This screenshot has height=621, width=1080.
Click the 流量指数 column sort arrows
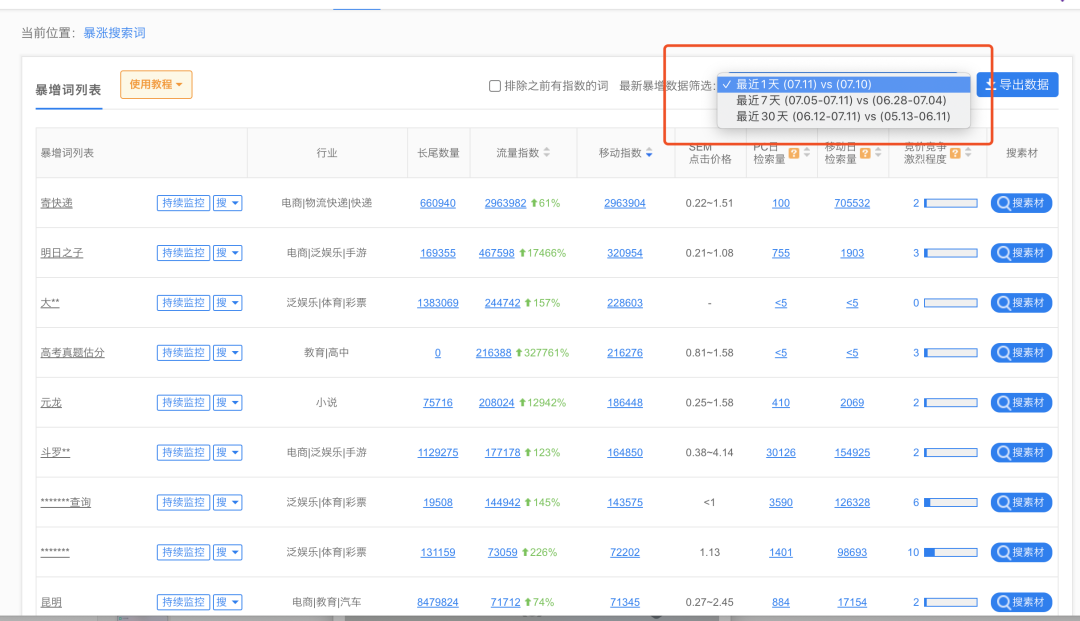click(x=547, y=153)
